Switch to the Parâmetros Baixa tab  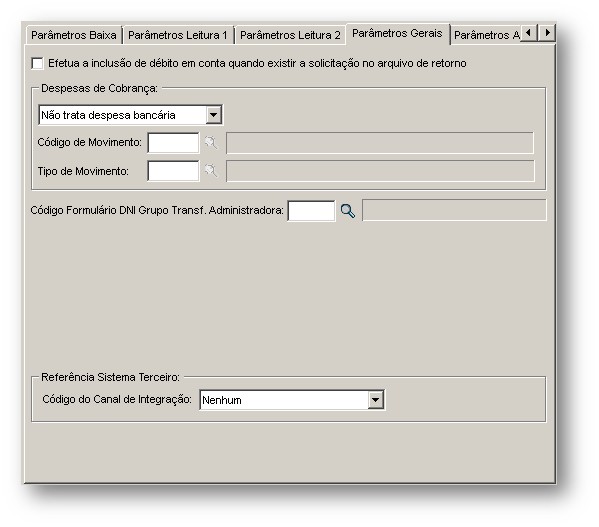tap(74, 35)
